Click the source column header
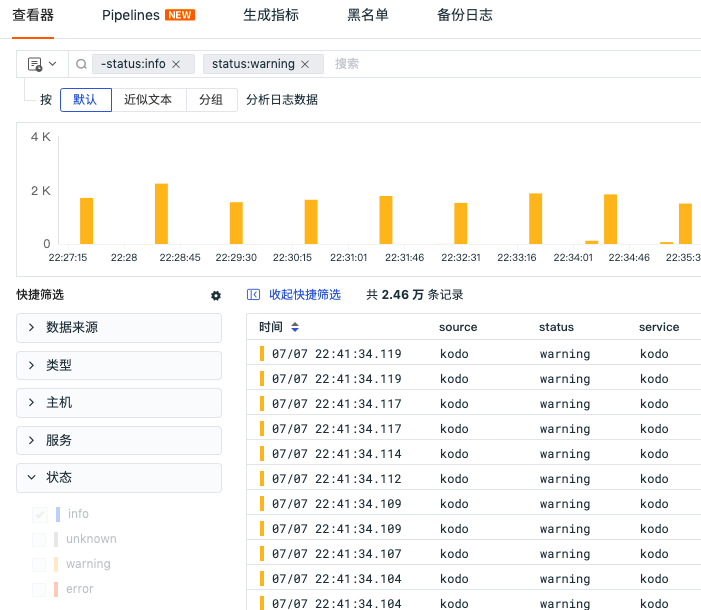 pyautogui.click(x=458, y=327)
